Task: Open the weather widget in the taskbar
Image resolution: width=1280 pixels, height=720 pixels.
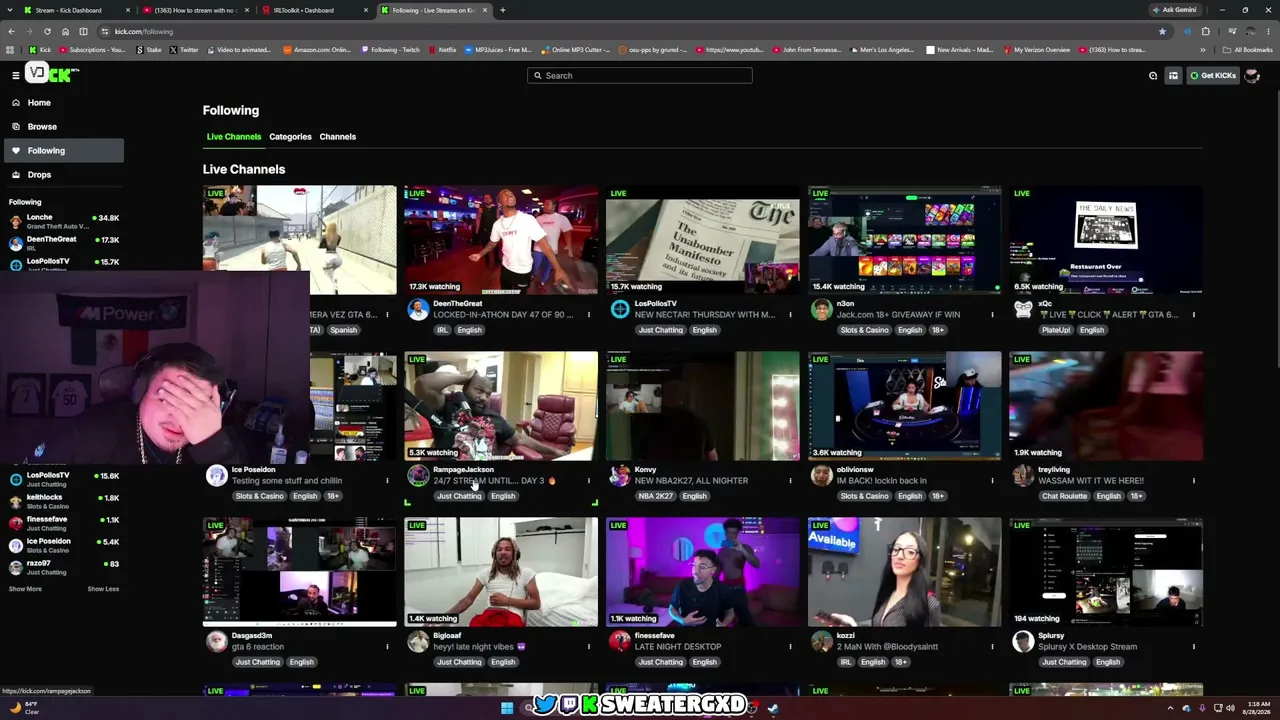Action: [x=24, y=707]
